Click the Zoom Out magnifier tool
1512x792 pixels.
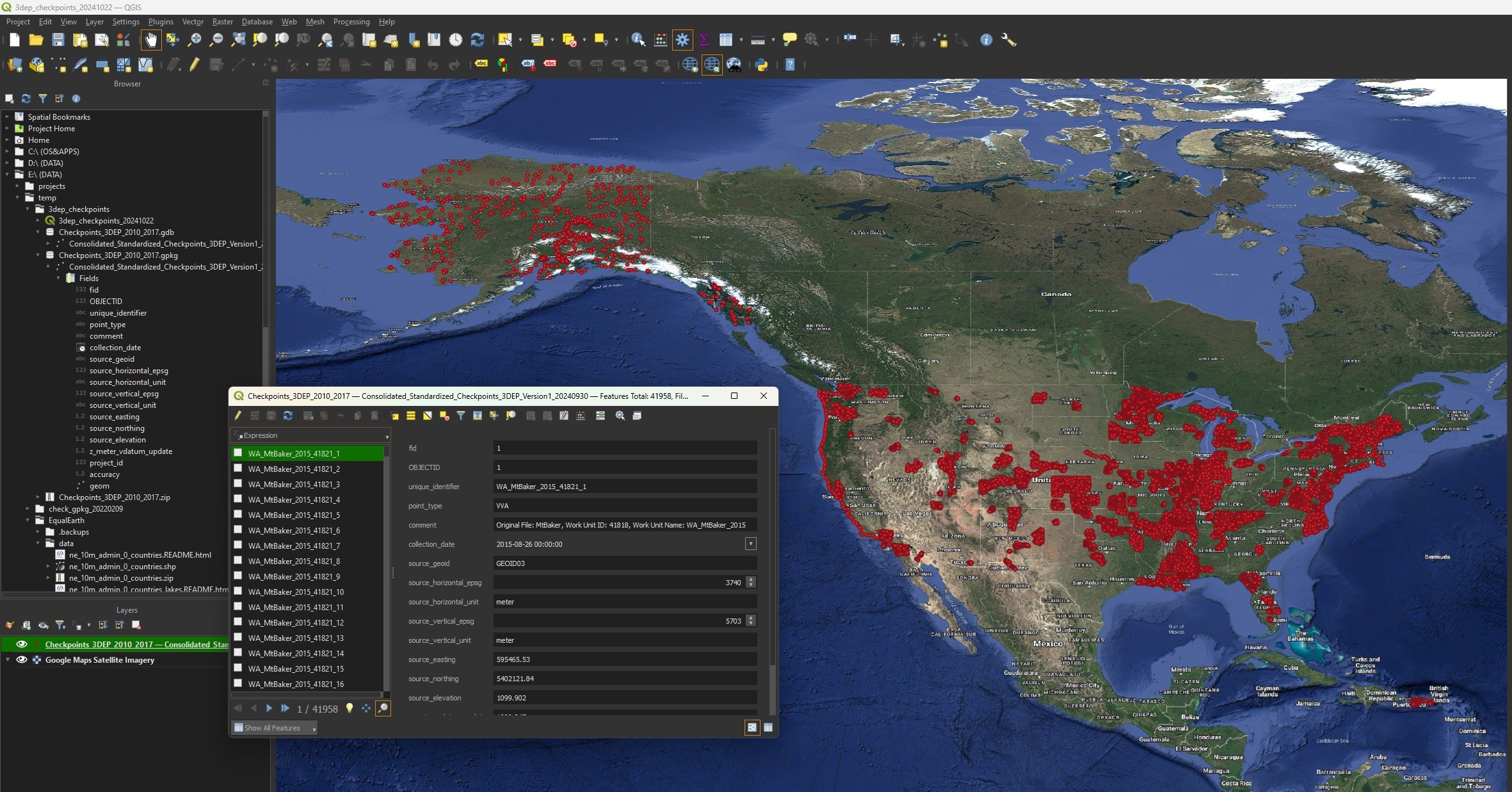pos(216,40)
